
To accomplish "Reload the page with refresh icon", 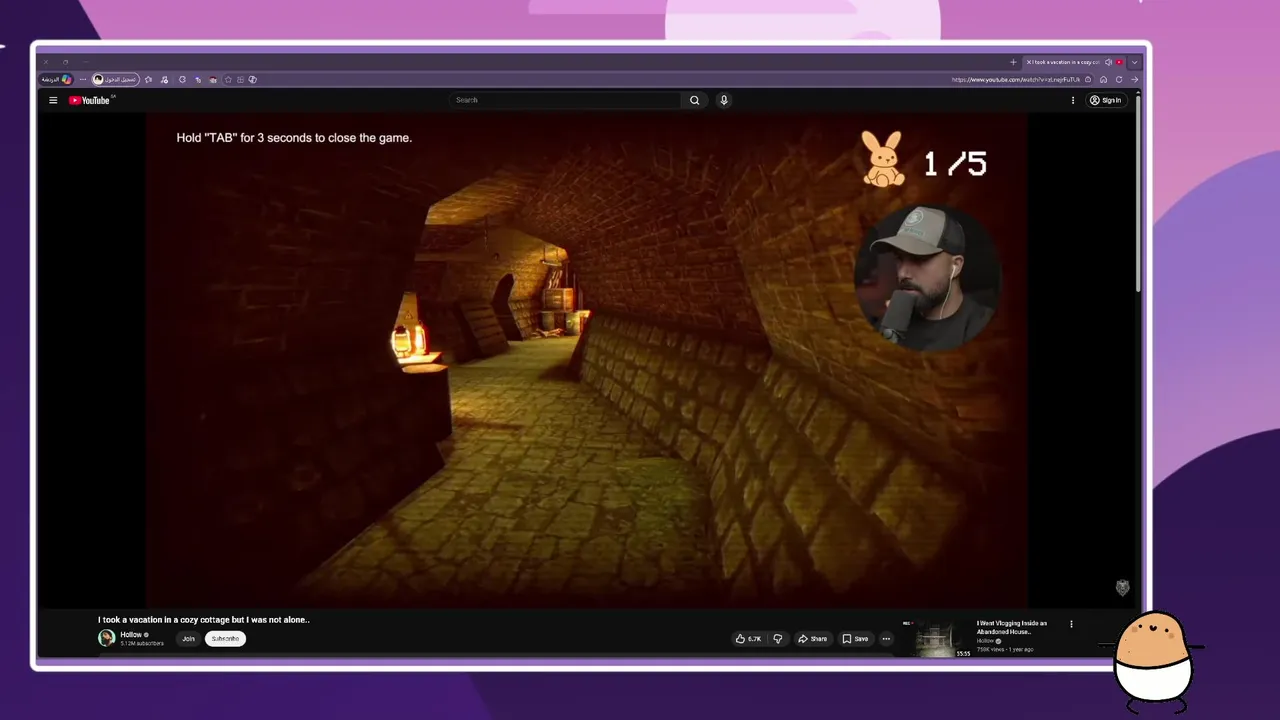I will click(1119, 80).
